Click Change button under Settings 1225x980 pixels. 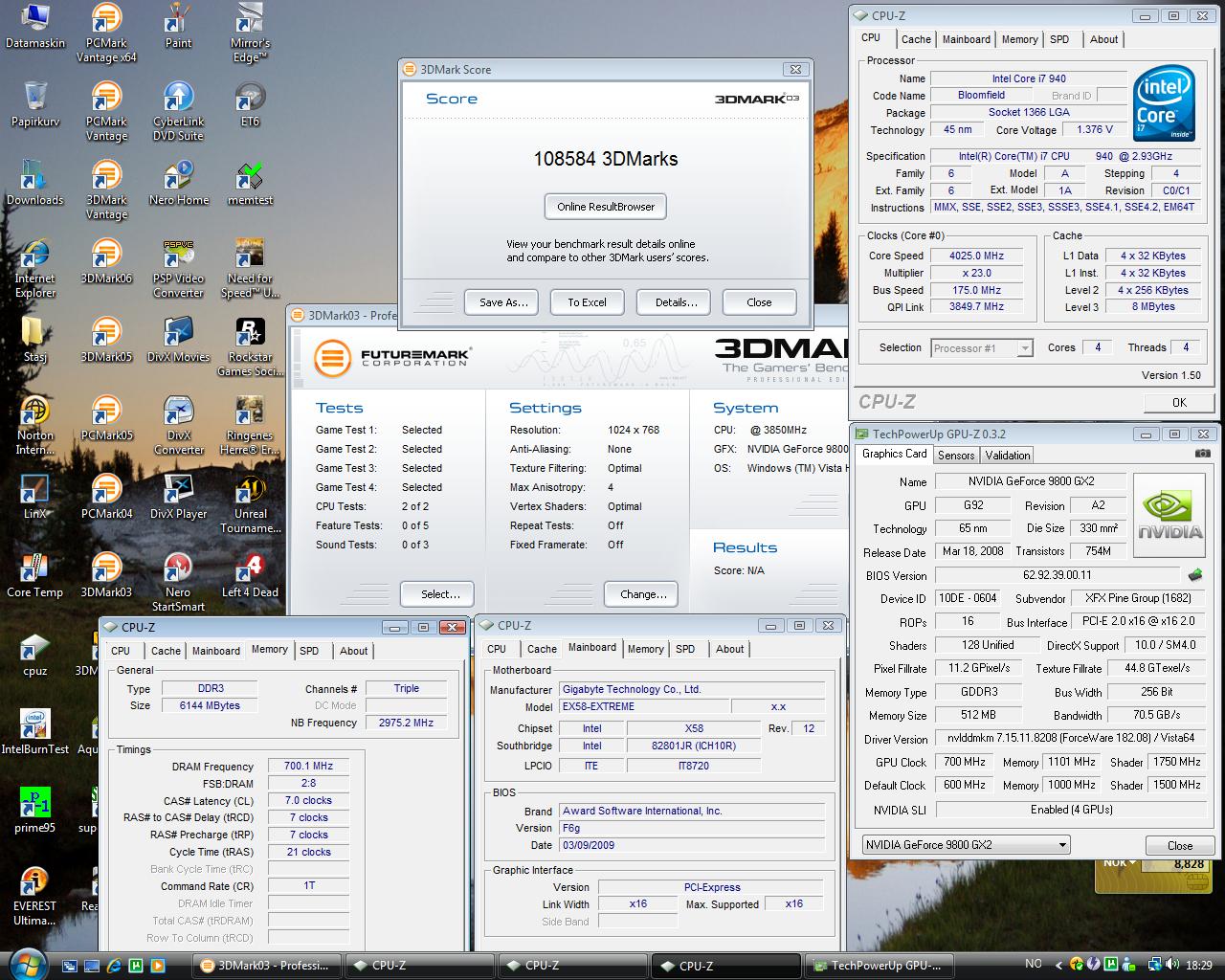coord(643,594)
